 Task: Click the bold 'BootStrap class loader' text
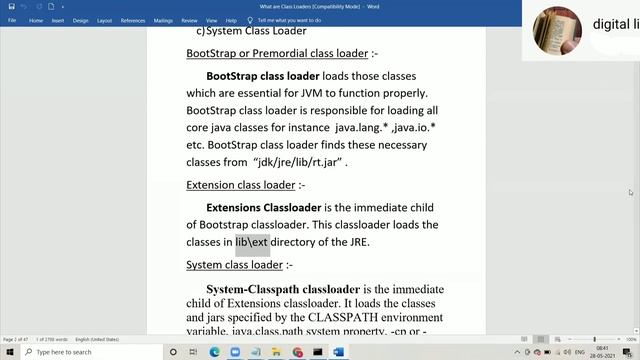pyautogui.click(x=262, y=76)
